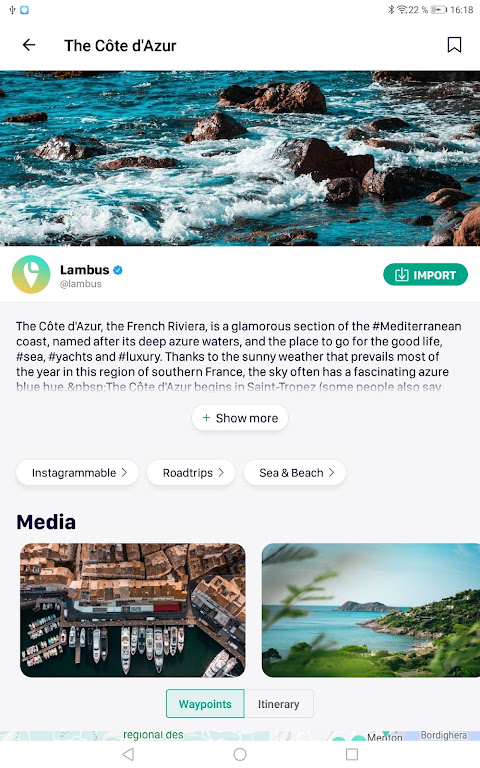
Task: Open the harbor aerial media photo
Action: click(133, 610)
